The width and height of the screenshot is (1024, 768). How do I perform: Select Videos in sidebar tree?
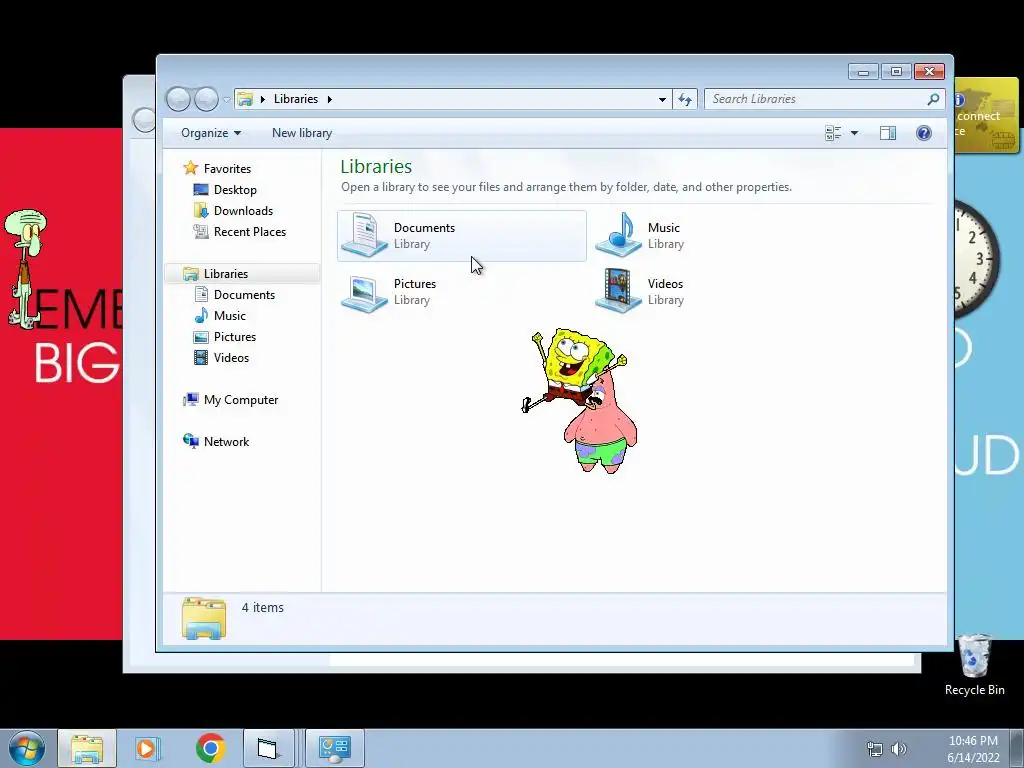[x=231, y=357]
